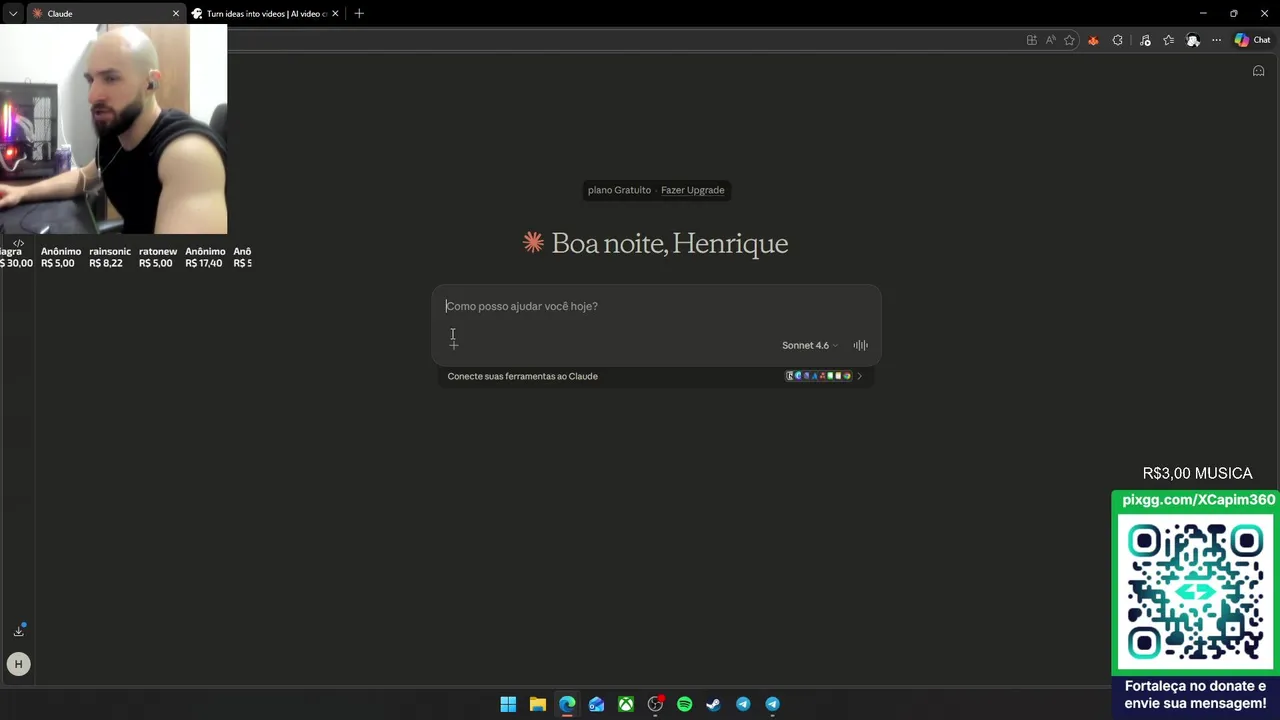The width and height of the screenshot is (1280, 720).
Task: Click the 'R$ 17,40' donation entry
Action: click(204, 257)
